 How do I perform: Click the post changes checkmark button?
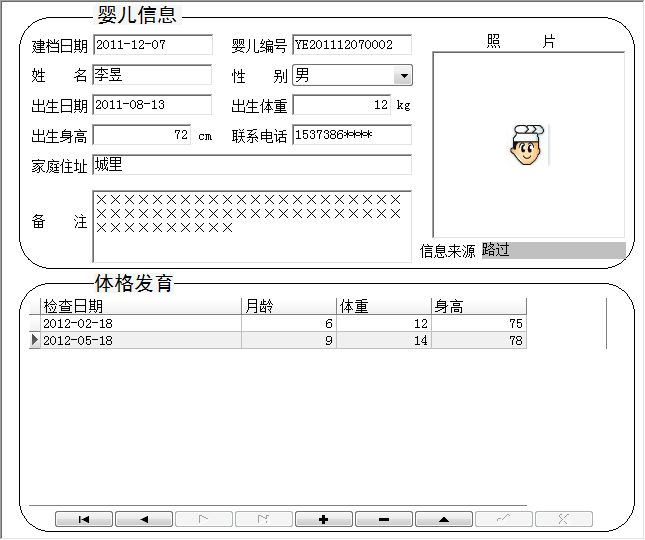504,519
